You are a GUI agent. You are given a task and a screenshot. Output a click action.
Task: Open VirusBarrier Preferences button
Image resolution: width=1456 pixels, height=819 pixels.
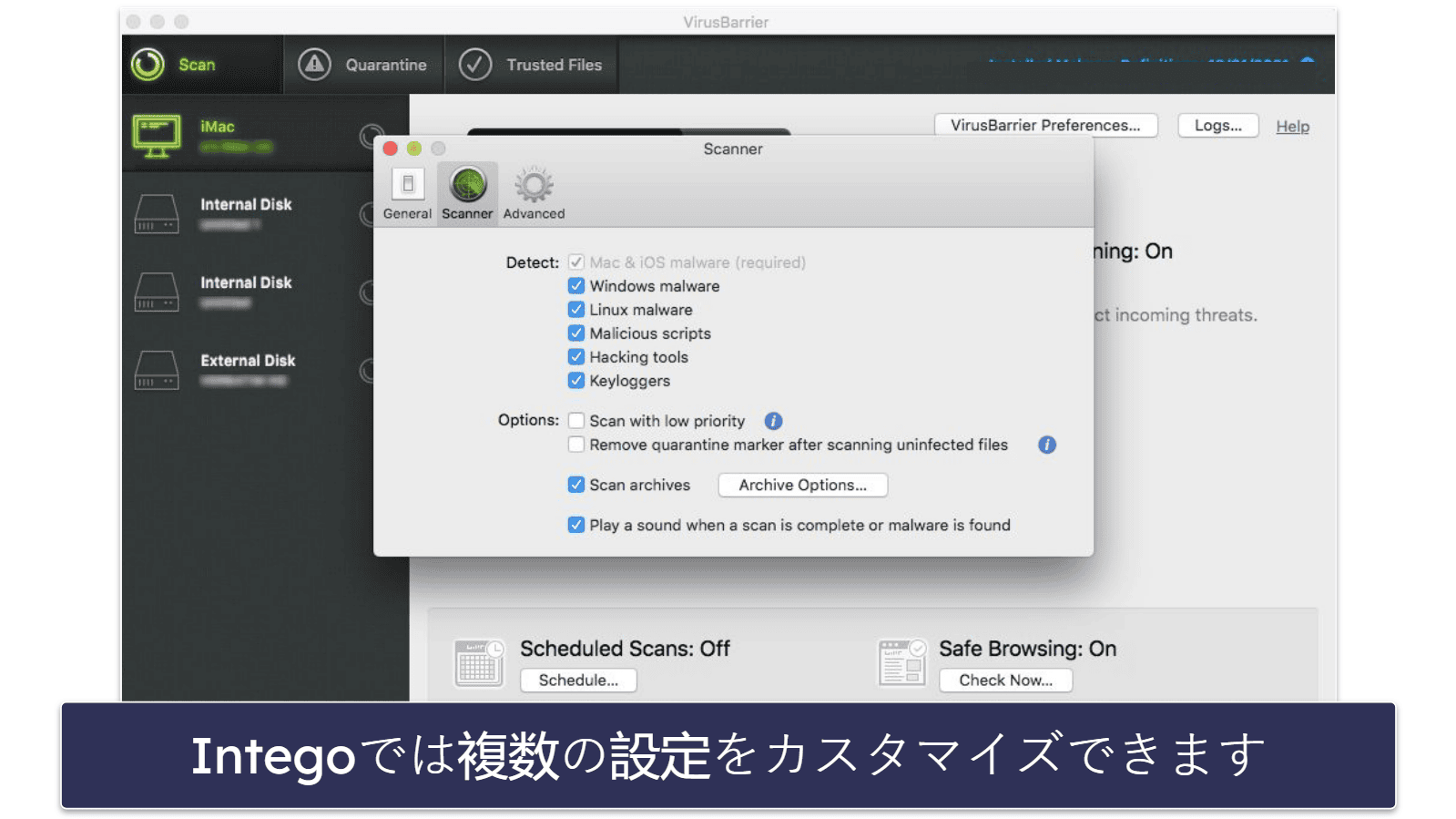(x=1045, y=126)
